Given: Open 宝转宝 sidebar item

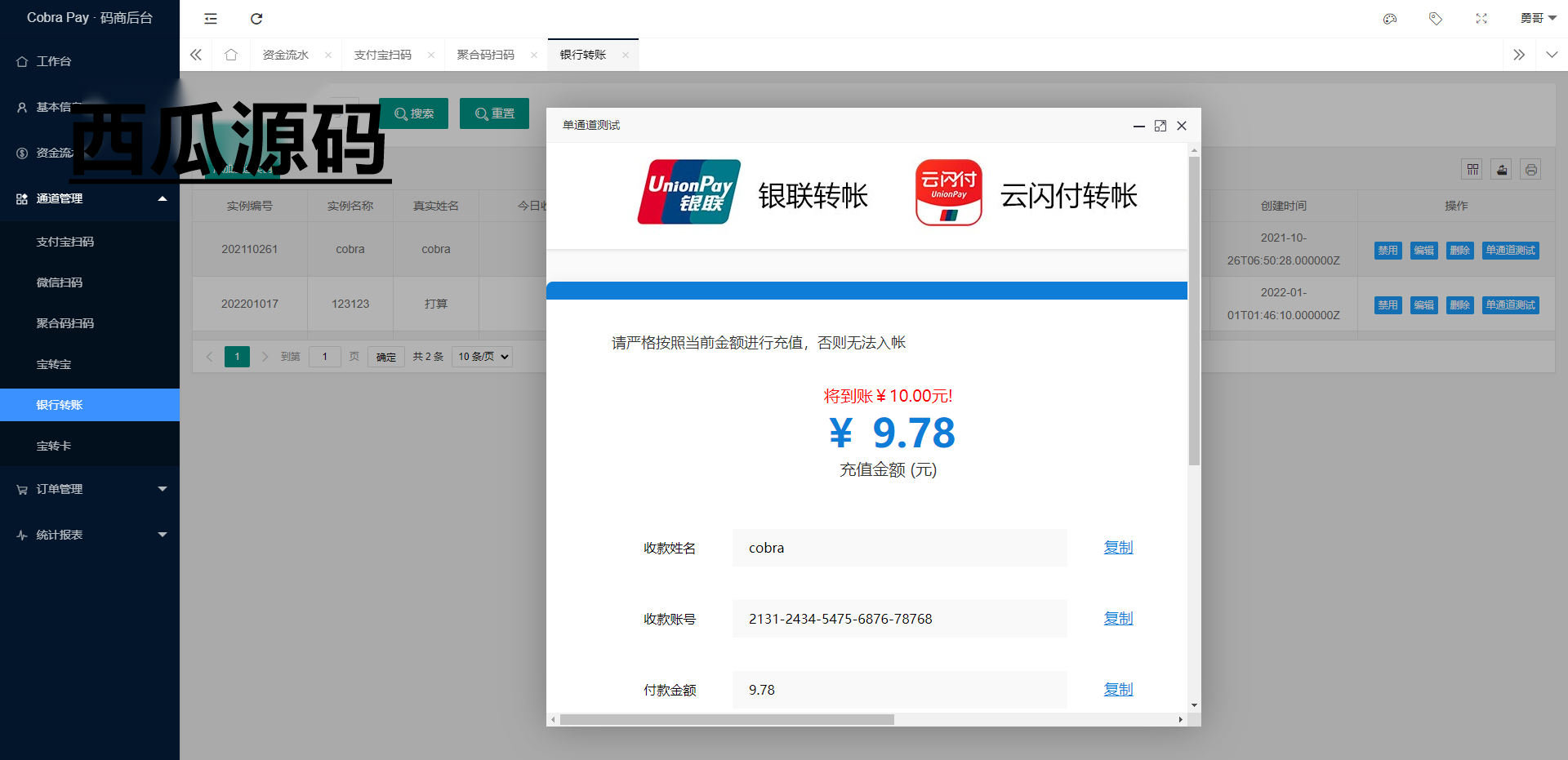Looking at the screenshot, I should pyautogui.click(x=90, y=364).
